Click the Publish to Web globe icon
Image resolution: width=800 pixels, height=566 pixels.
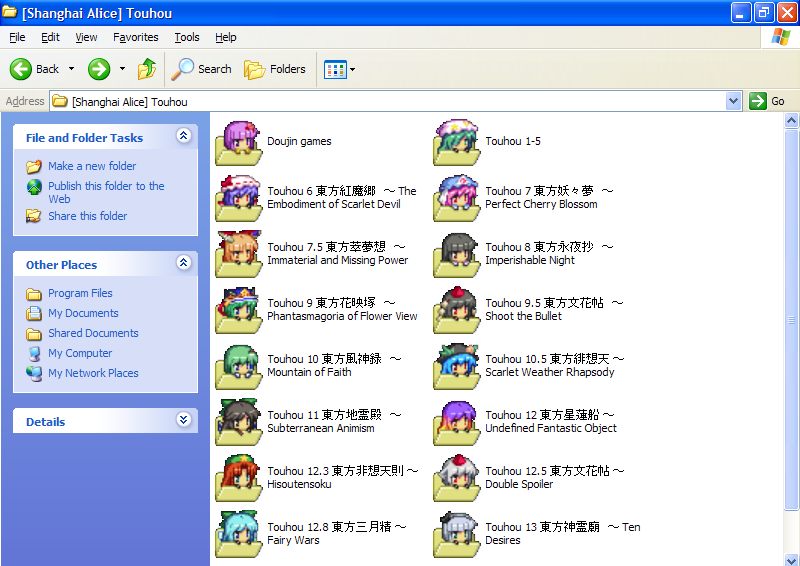click(x=34, y=187)
